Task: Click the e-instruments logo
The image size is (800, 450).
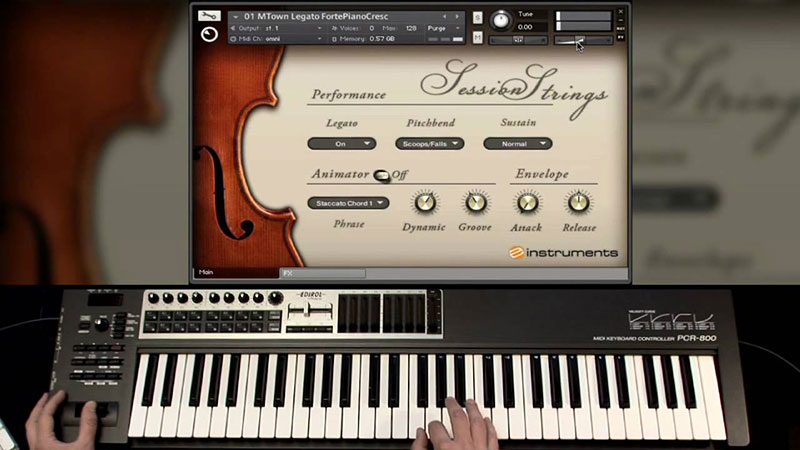Action: pos(563,253)
